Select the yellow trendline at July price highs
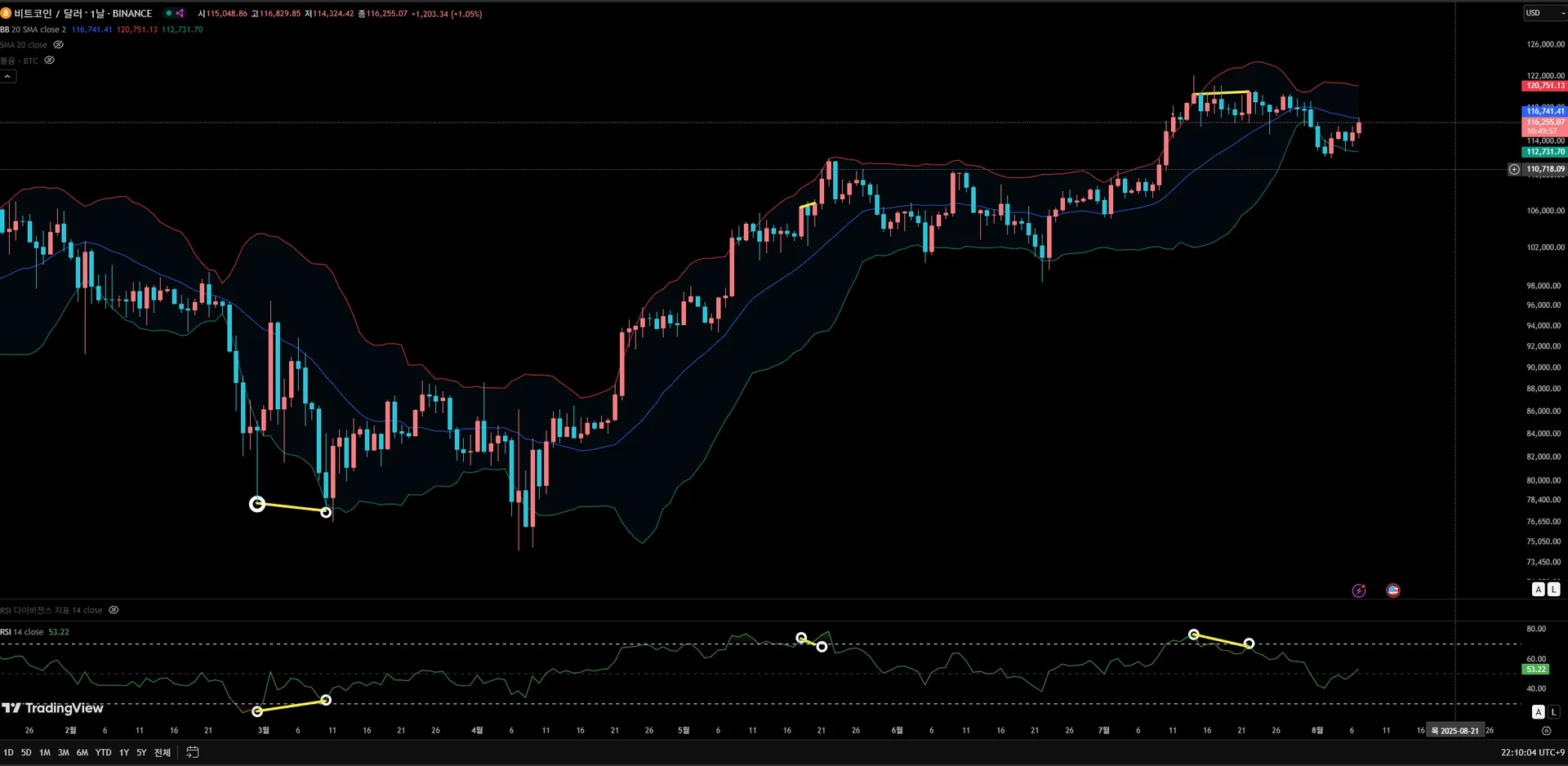The width and height of the screenshot is (1568, 766). click(1221, 93)
